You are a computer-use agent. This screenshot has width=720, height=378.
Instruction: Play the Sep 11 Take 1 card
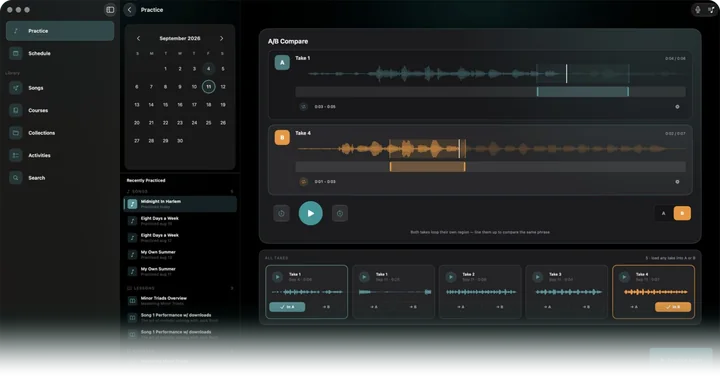click(x=364, y=277)
